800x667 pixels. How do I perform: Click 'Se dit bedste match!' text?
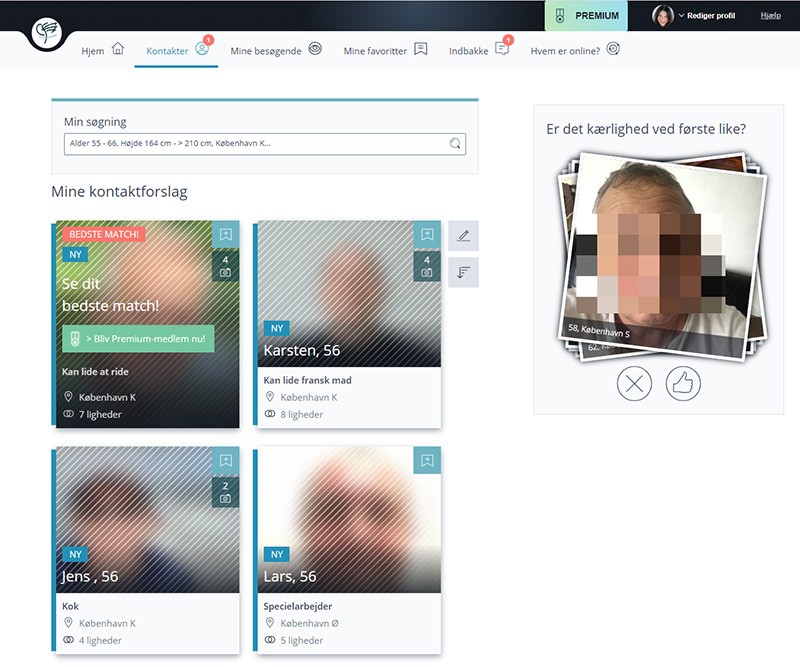tap(110, 294)
